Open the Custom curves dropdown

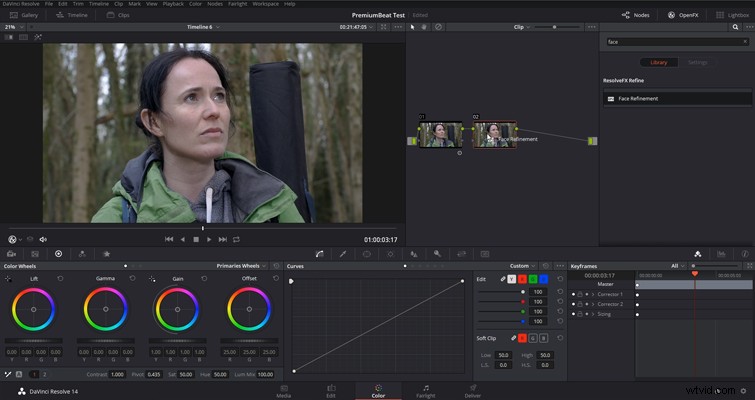point(522,266)
